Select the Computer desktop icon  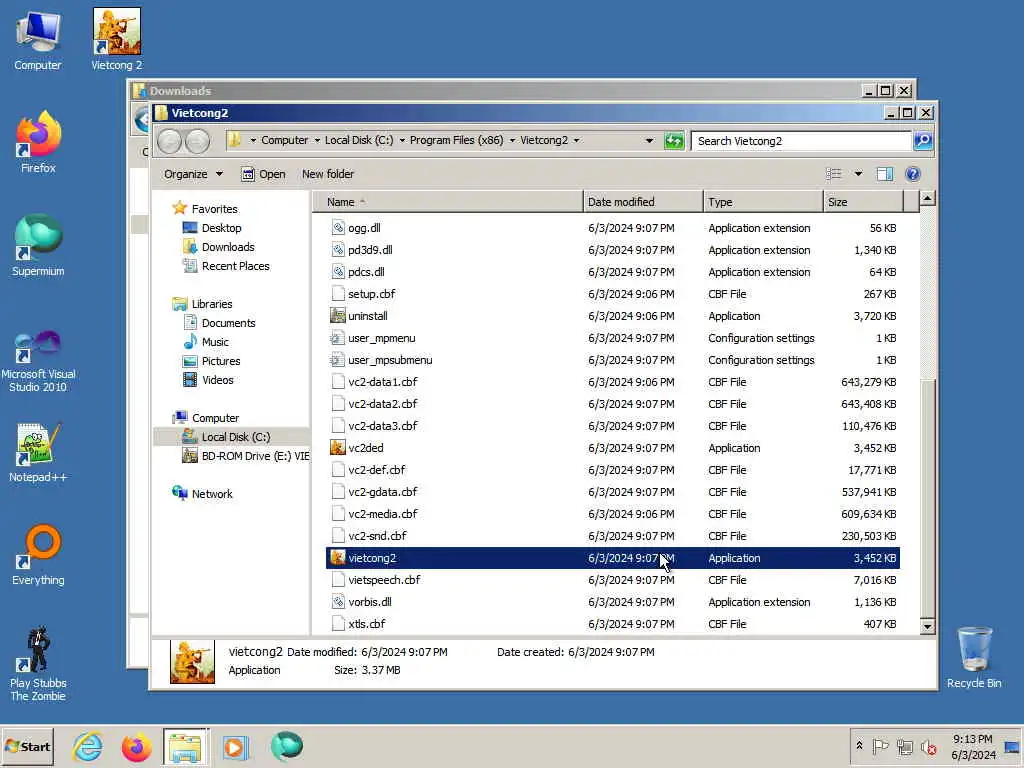click(x=38, y=39)
